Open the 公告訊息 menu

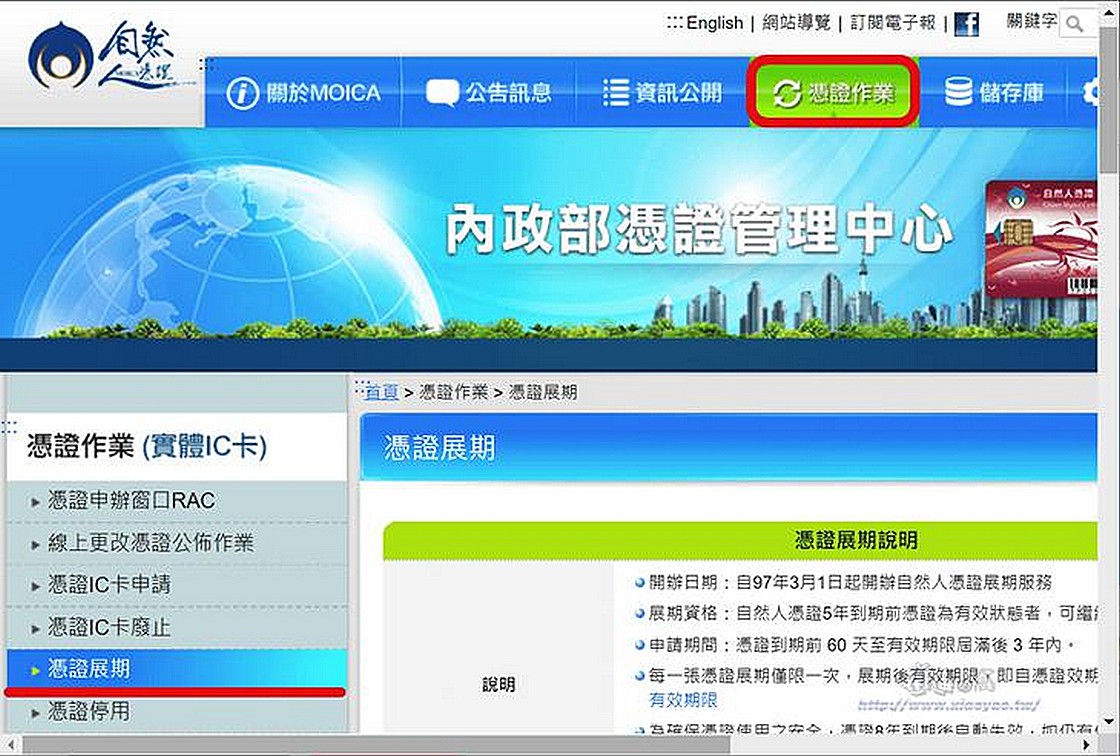[489, 93]
